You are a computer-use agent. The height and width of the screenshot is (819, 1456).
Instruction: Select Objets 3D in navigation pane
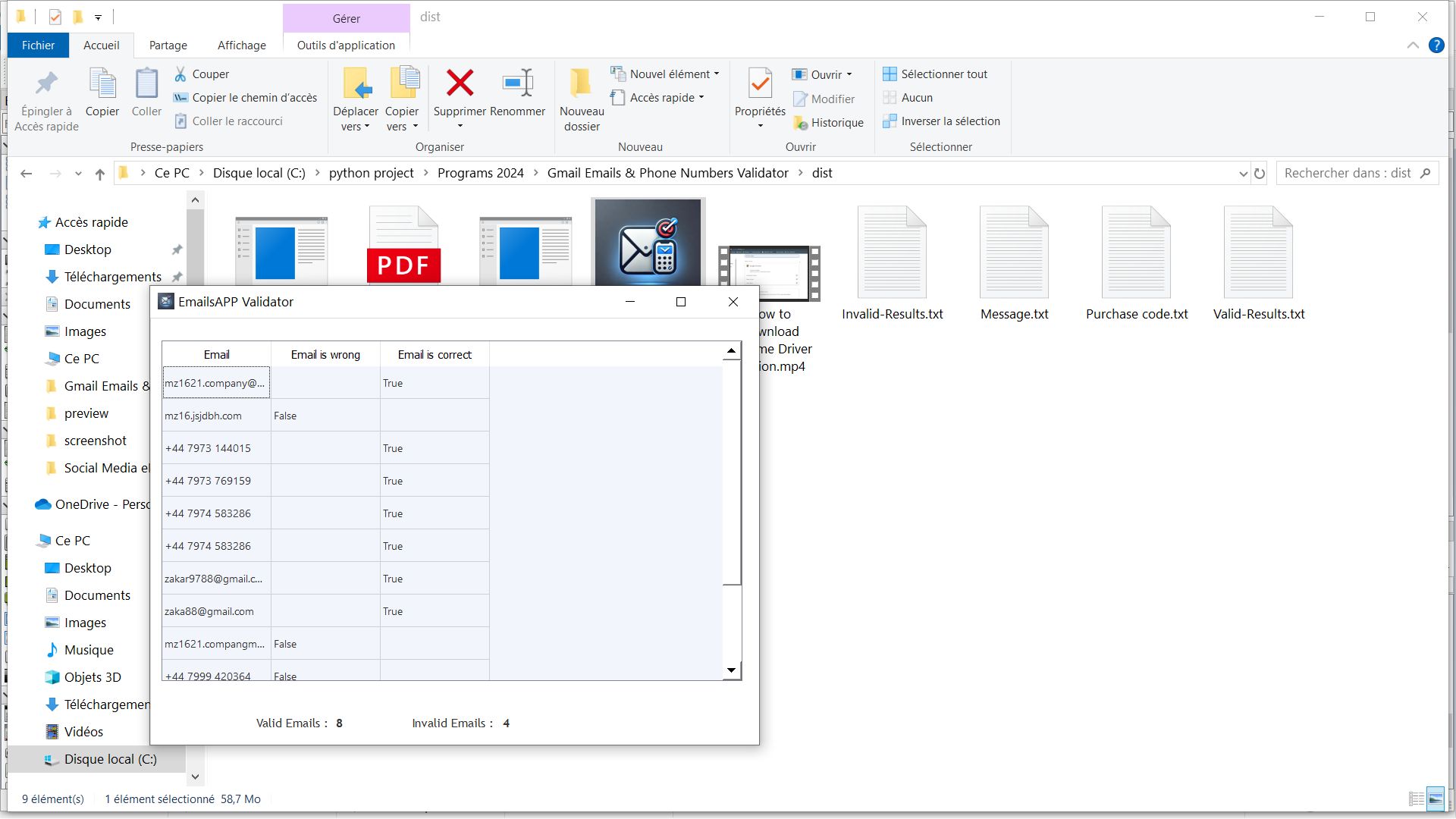click(x=93, y=677)
